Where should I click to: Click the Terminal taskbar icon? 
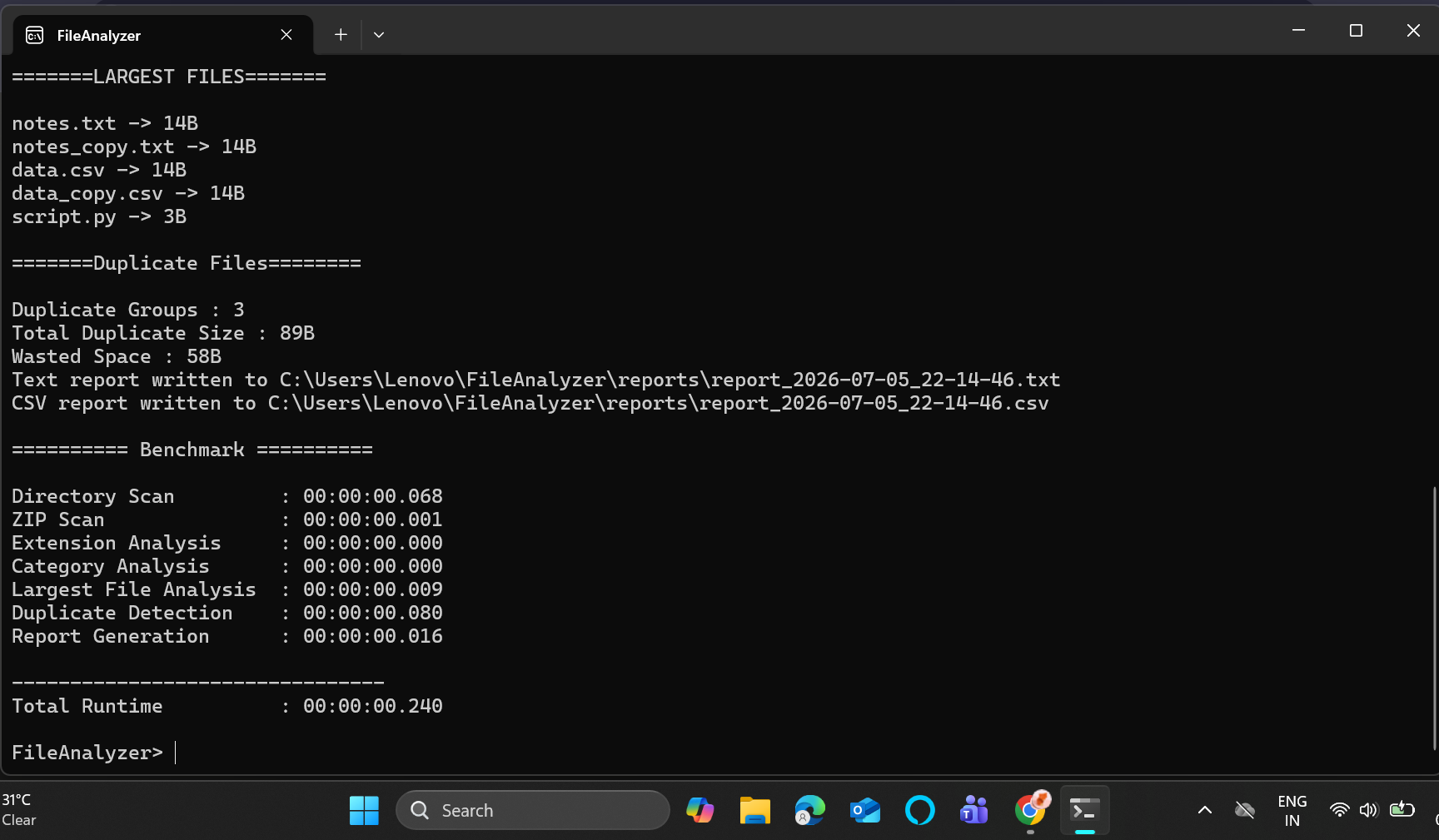(1084, 810)
